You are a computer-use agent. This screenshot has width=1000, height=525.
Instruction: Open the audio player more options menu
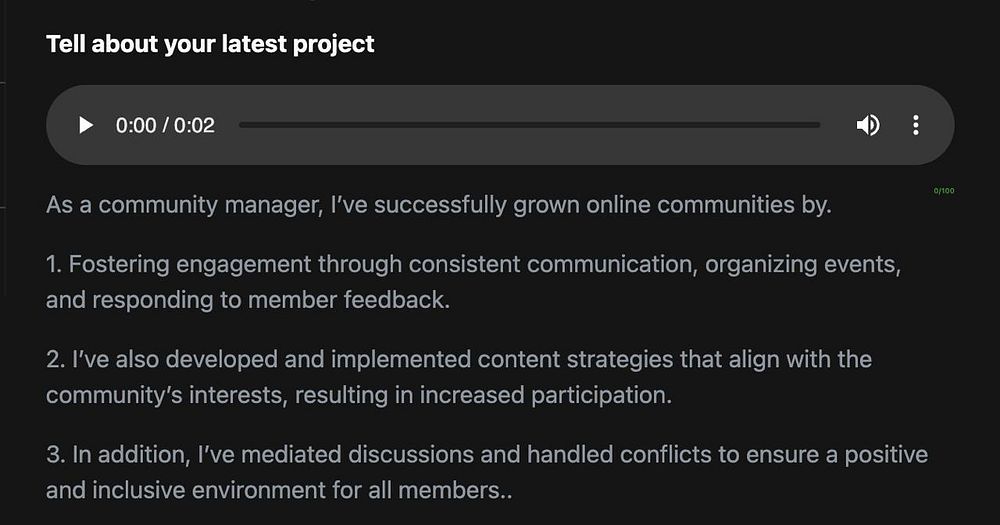(x=915, y=125)
